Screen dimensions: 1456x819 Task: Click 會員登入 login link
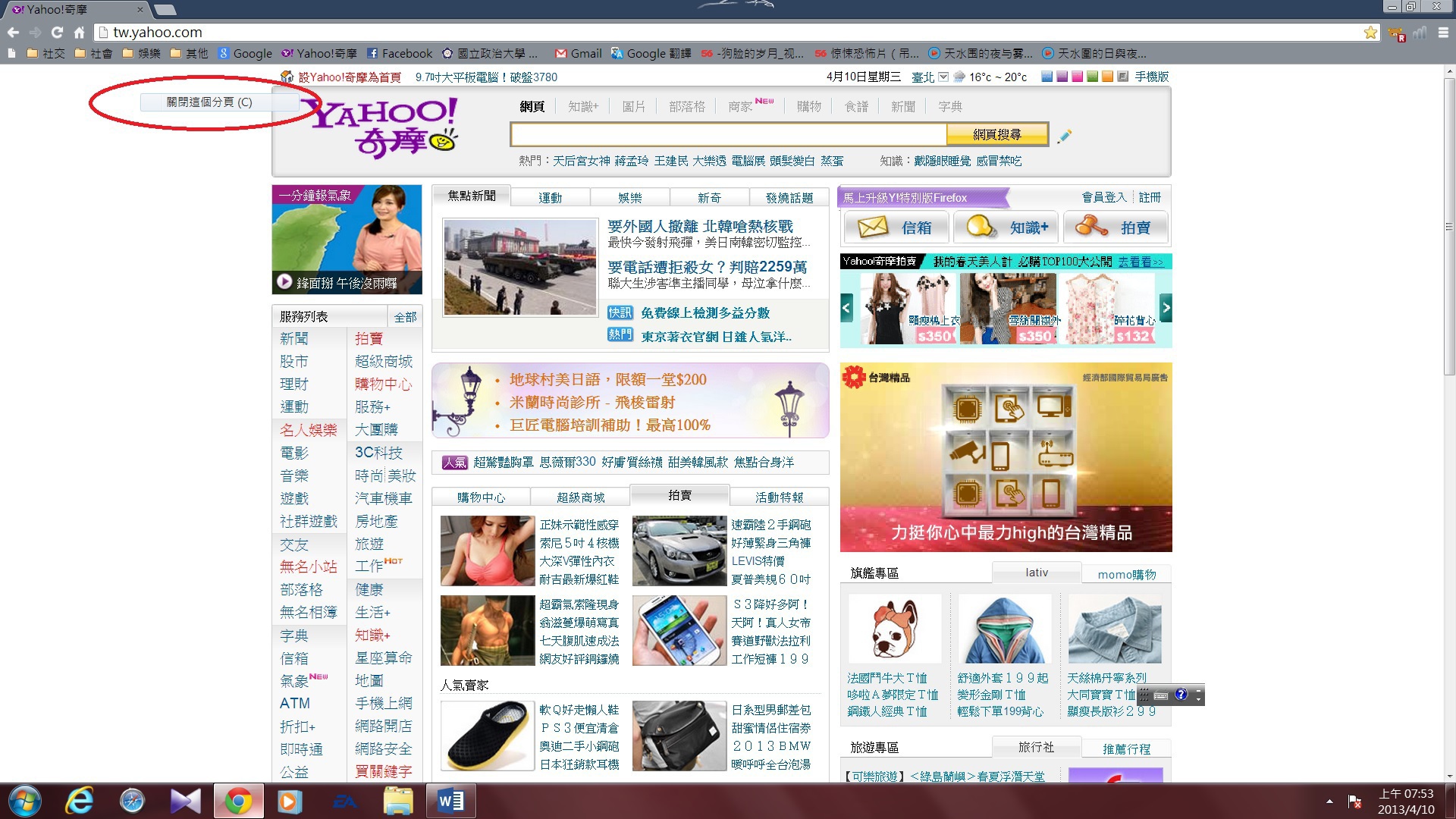[x=1104, y=197]
